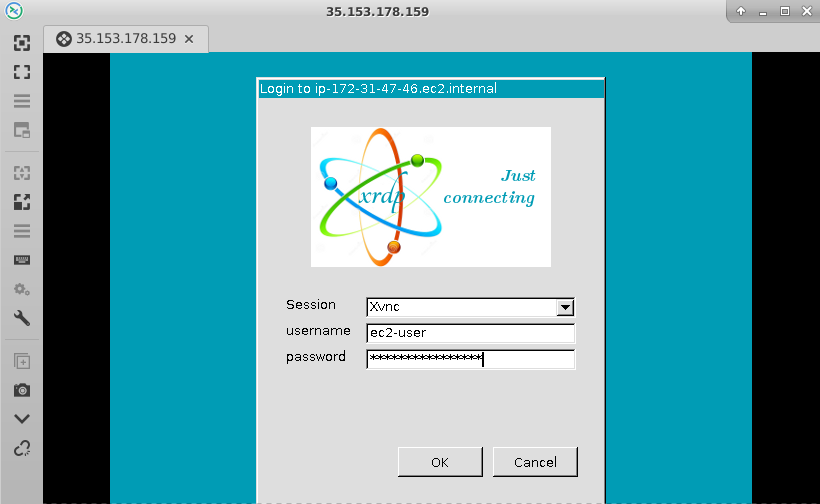Open connection preferences gears icon
Viewport: 820px width, 504px height.
click(x=21, y=289)
